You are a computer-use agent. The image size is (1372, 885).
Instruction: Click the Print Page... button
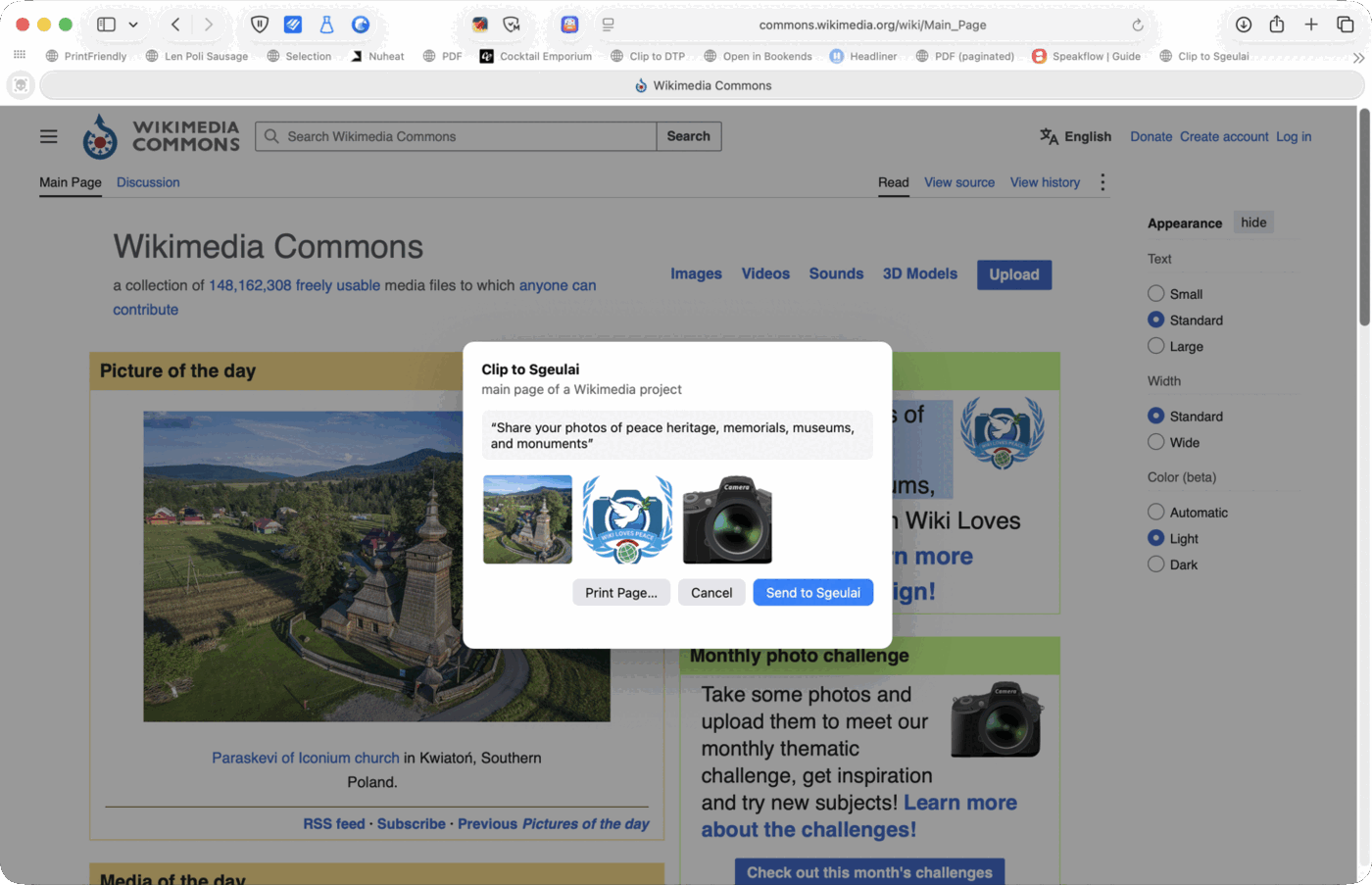(621, 593)
